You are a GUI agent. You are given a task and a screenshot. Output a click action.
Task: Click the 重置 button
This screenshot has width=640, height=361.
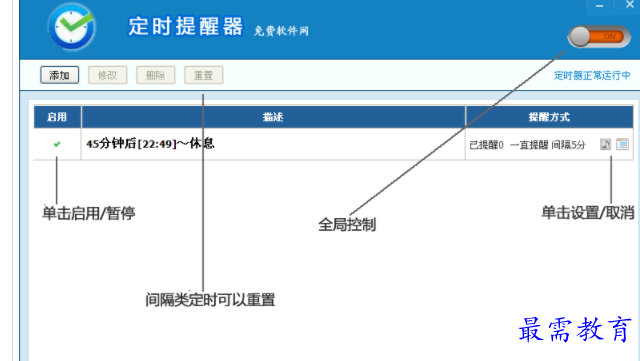(204, 75)
